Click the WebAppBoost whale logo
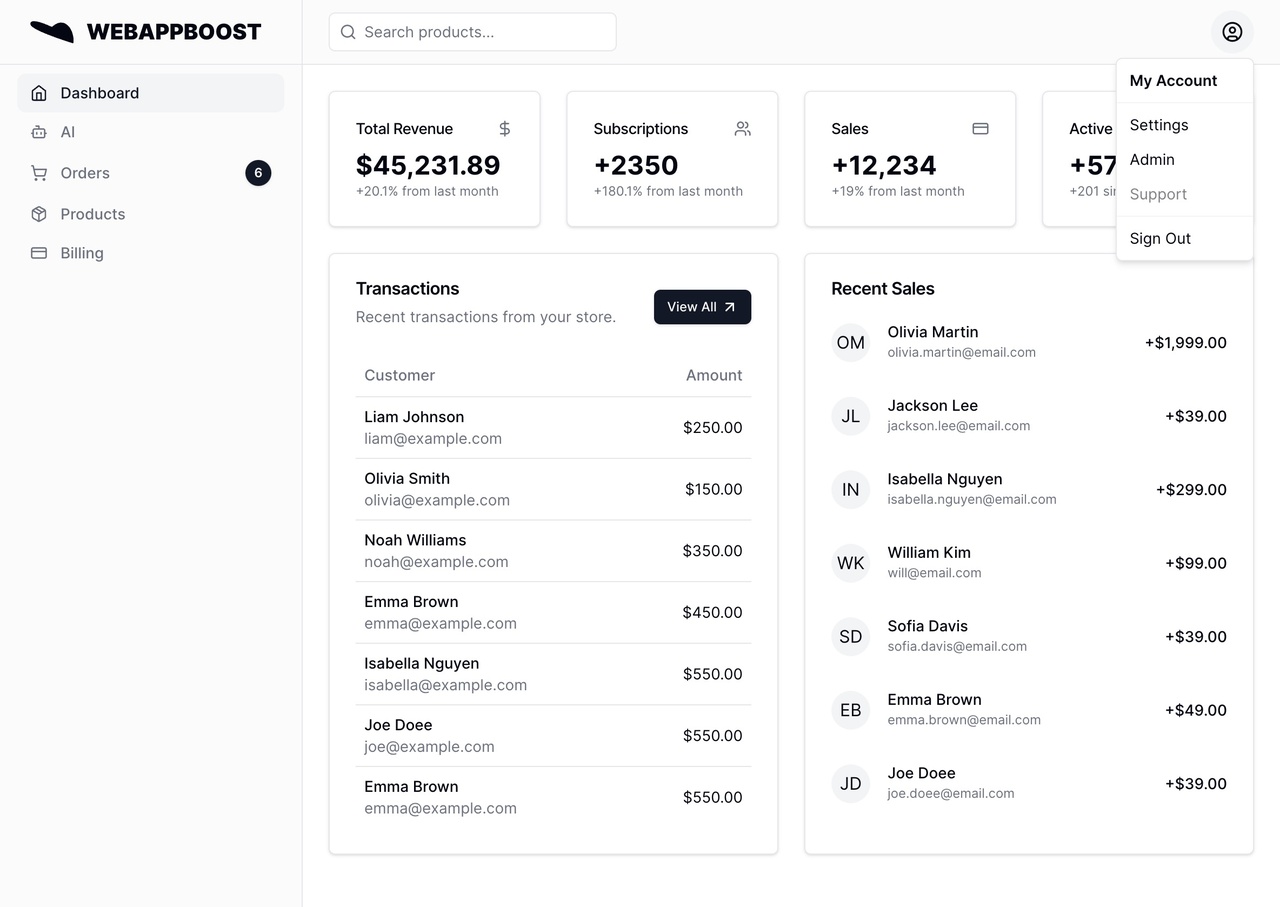The height and width of the screenshot is (907, 1280). 51,31
